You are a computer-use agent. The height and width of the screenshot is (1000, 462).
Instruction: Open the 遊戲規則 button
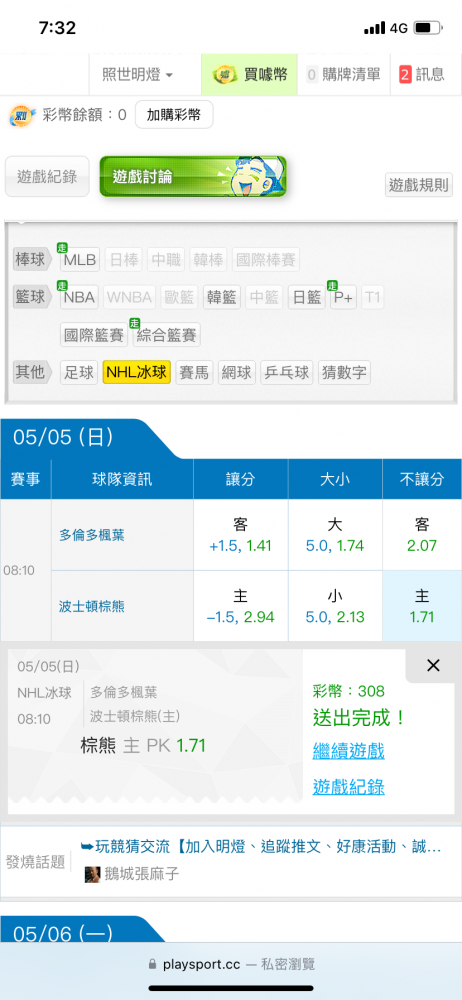coord(419,186)
